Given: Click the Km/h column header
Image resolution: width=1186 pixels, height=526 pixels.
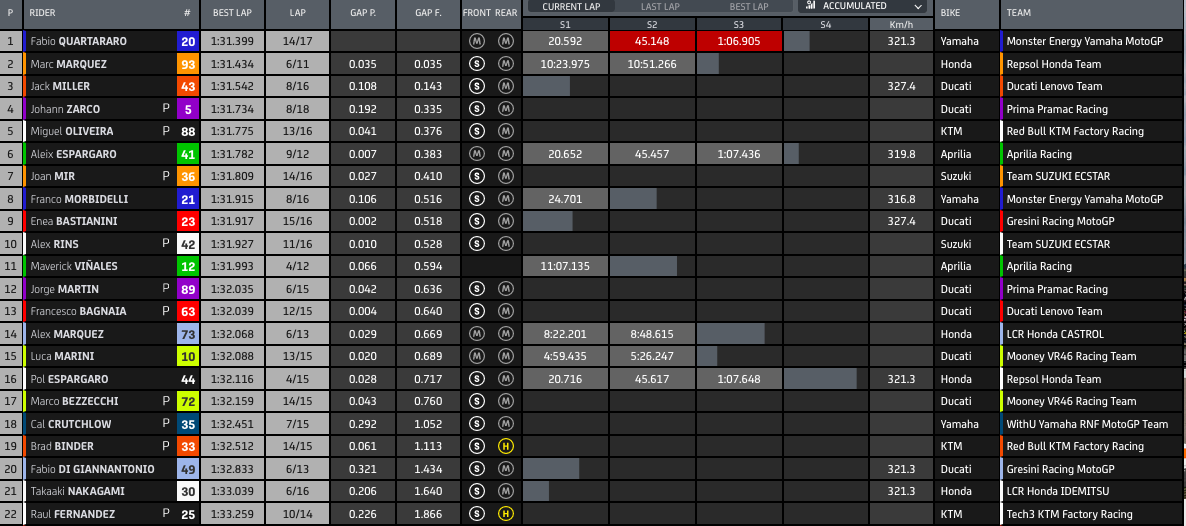Looking at the screenshot, I should tap(901, 24).
